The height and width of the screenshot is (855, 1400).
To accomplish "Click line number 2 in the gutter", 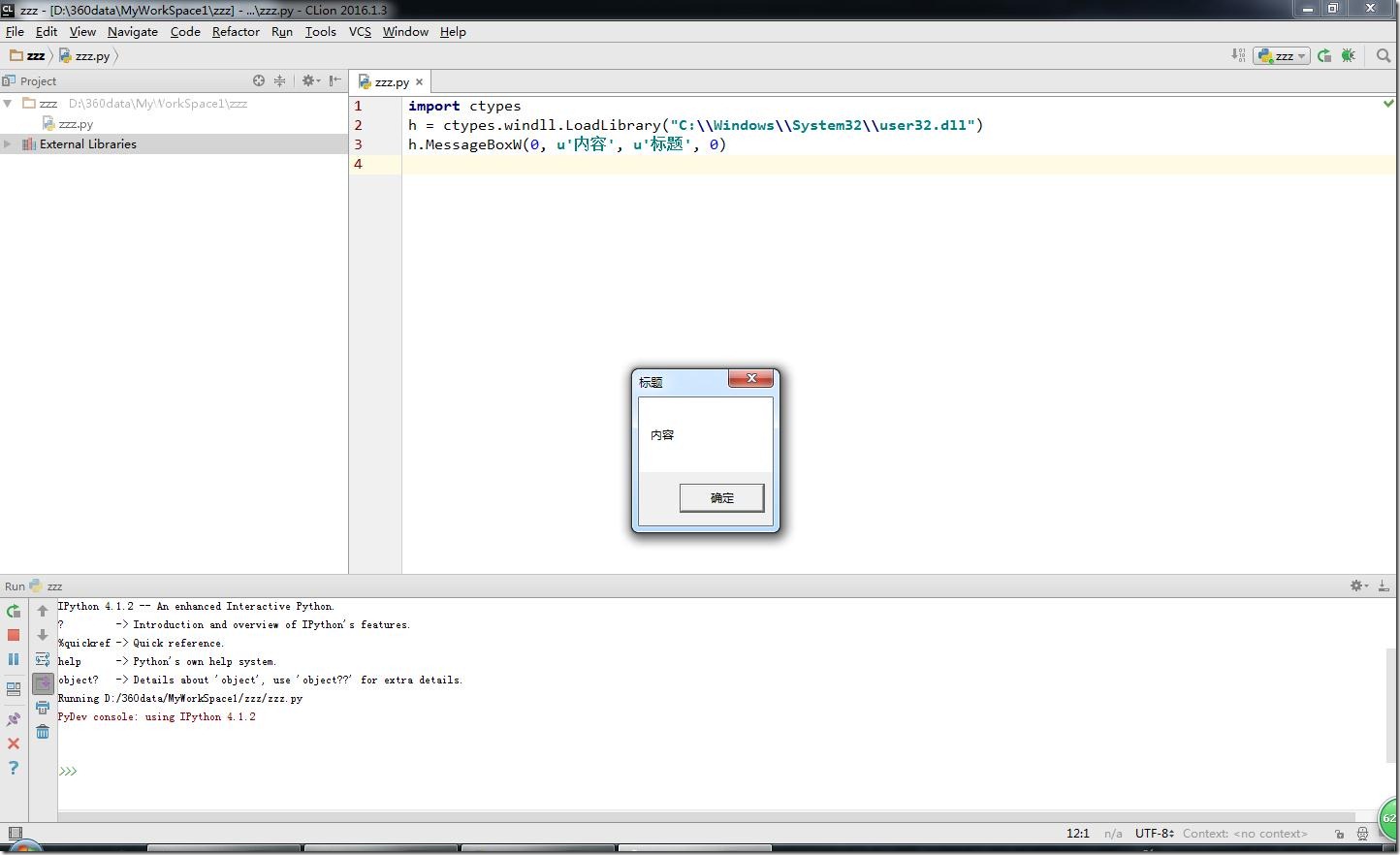I will (358, 125).
